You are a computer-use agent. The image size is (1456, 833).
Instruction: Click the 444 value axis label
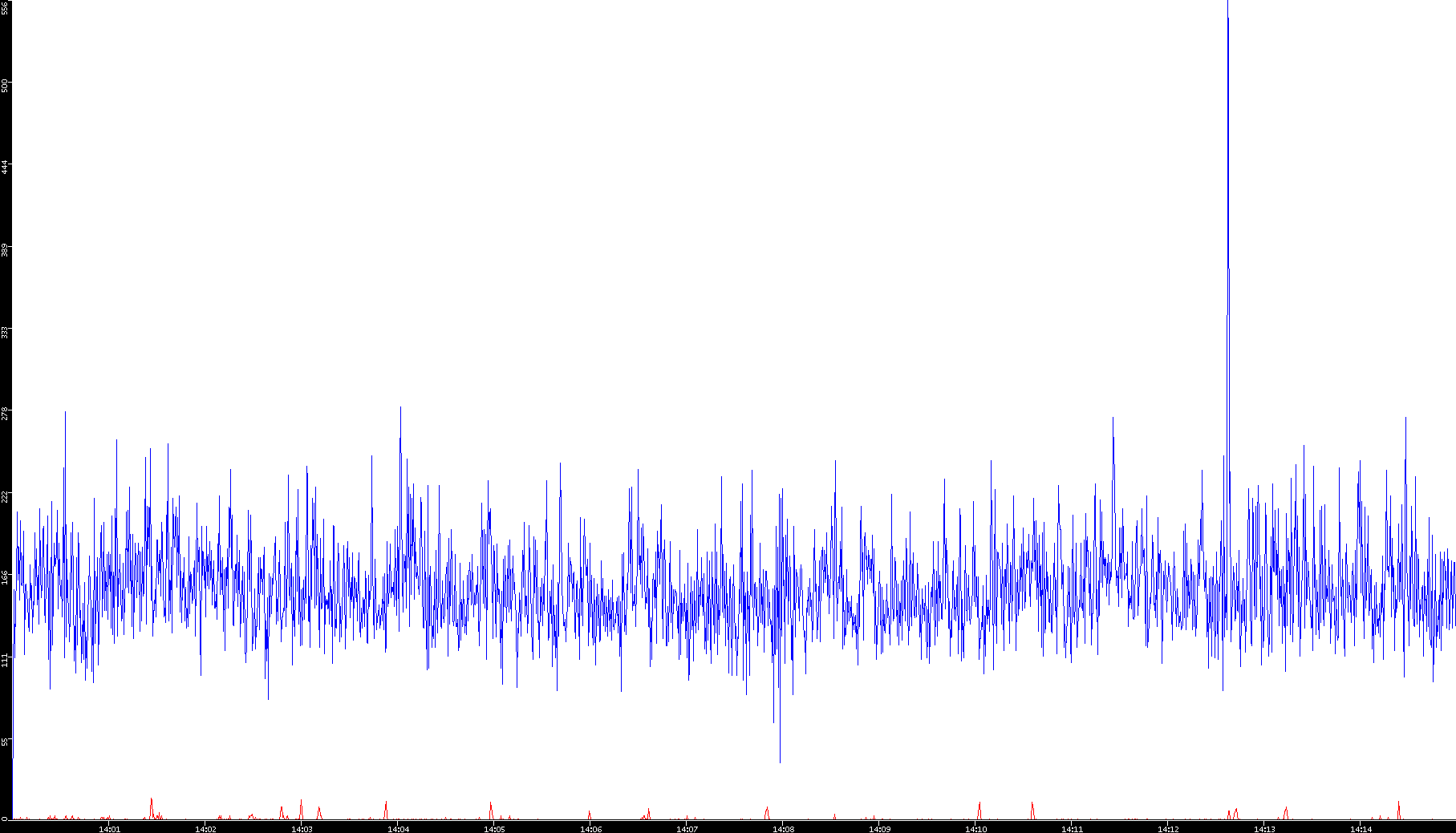click(x=5, y=168)
